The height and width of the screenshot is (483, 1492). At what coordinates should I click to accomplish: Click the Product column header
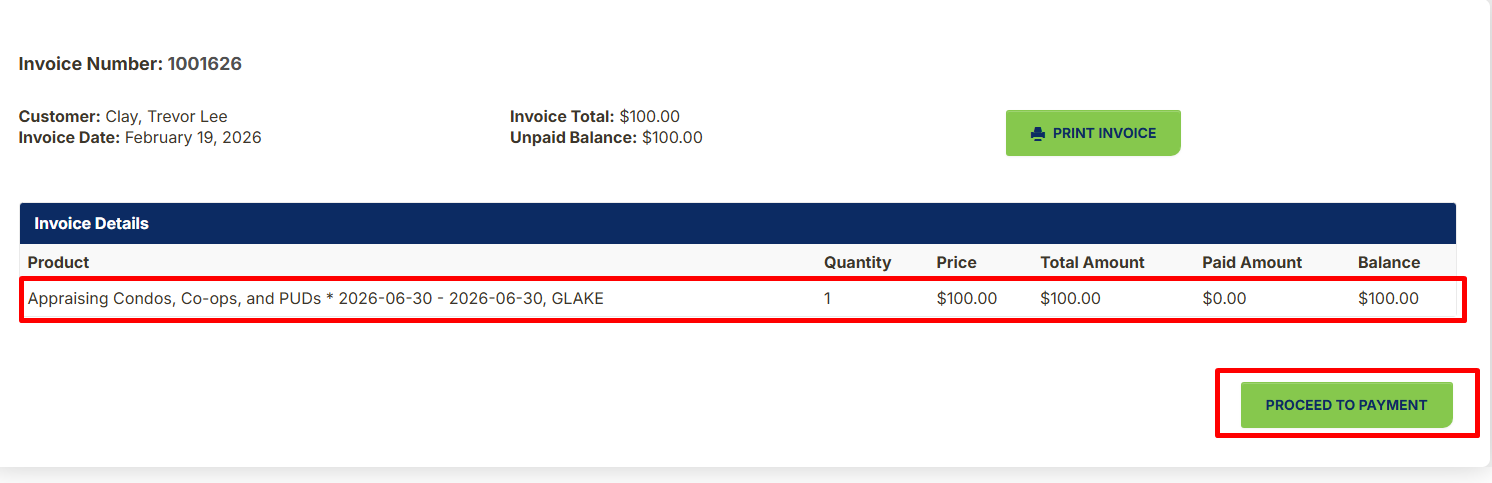(x=58, y=262)
